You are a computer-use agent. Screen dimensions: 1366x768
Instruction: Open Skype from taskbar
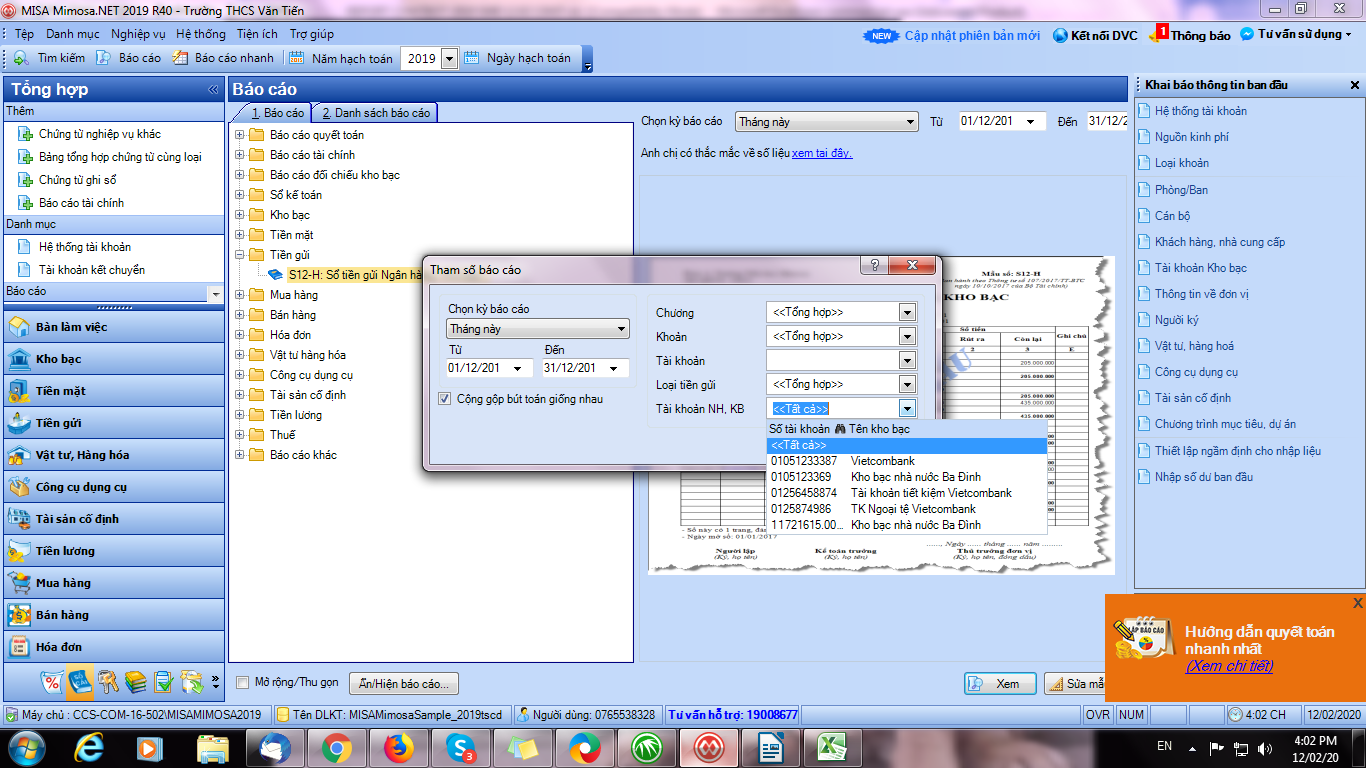pos(461,748)
